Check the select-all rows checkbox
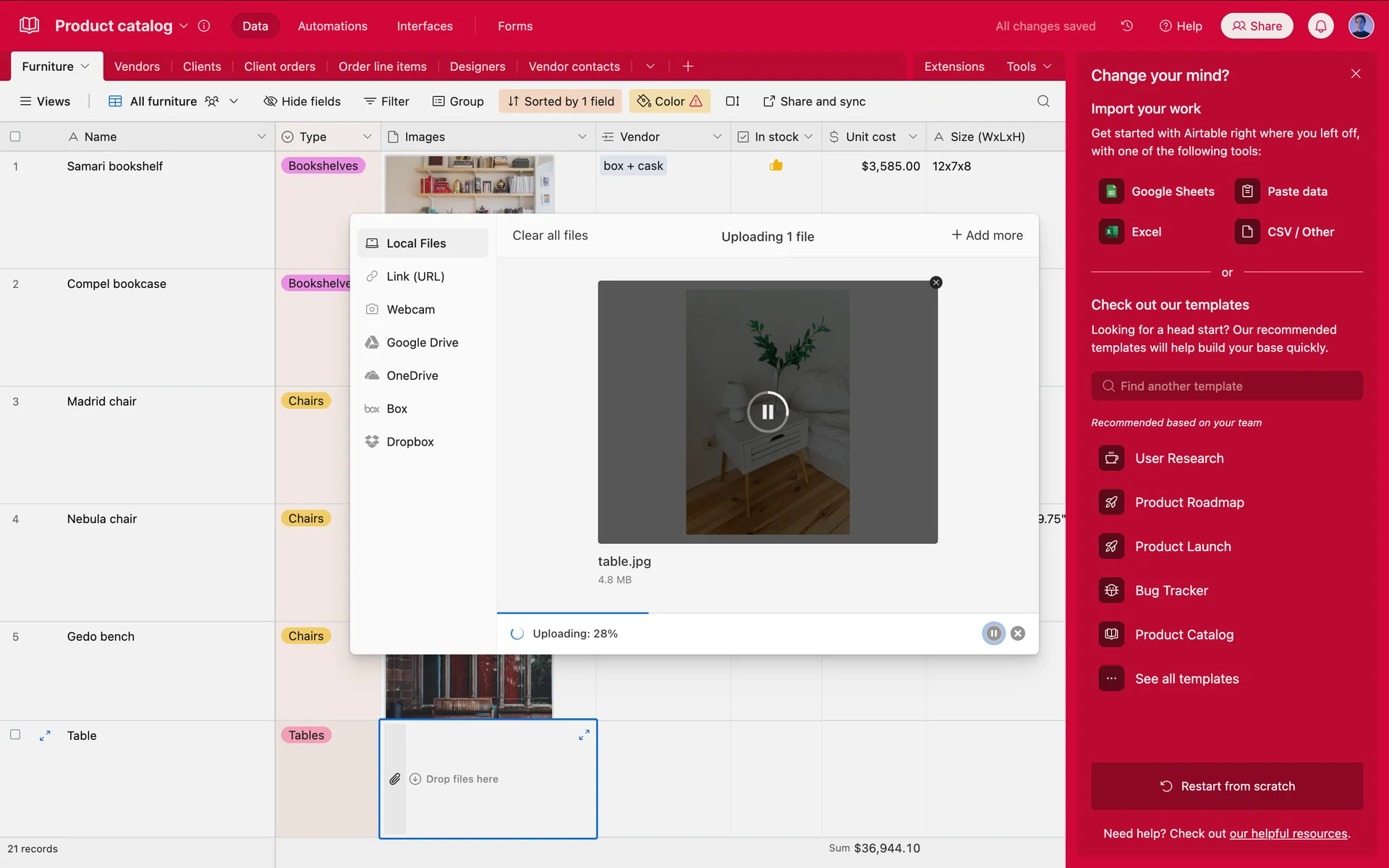1389x868 pixels. point(15,137)
